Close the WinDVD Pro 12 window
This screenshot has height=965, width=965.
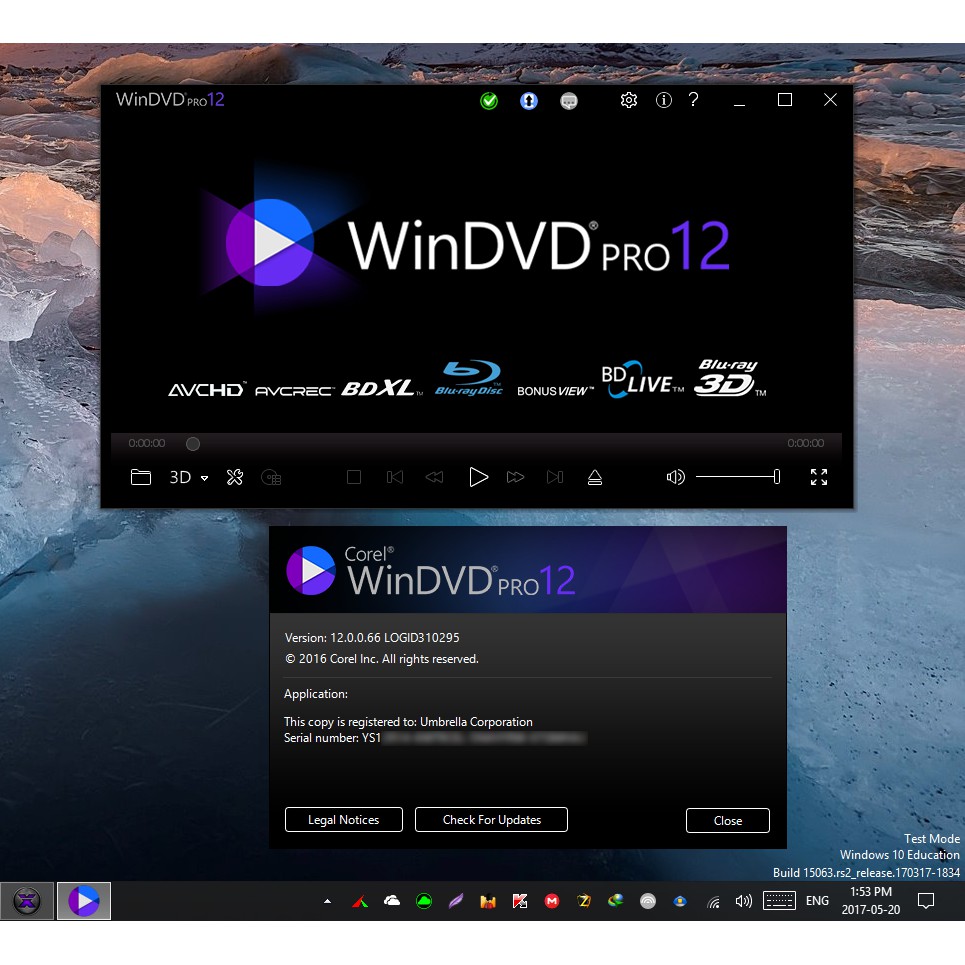coord(830,100)
